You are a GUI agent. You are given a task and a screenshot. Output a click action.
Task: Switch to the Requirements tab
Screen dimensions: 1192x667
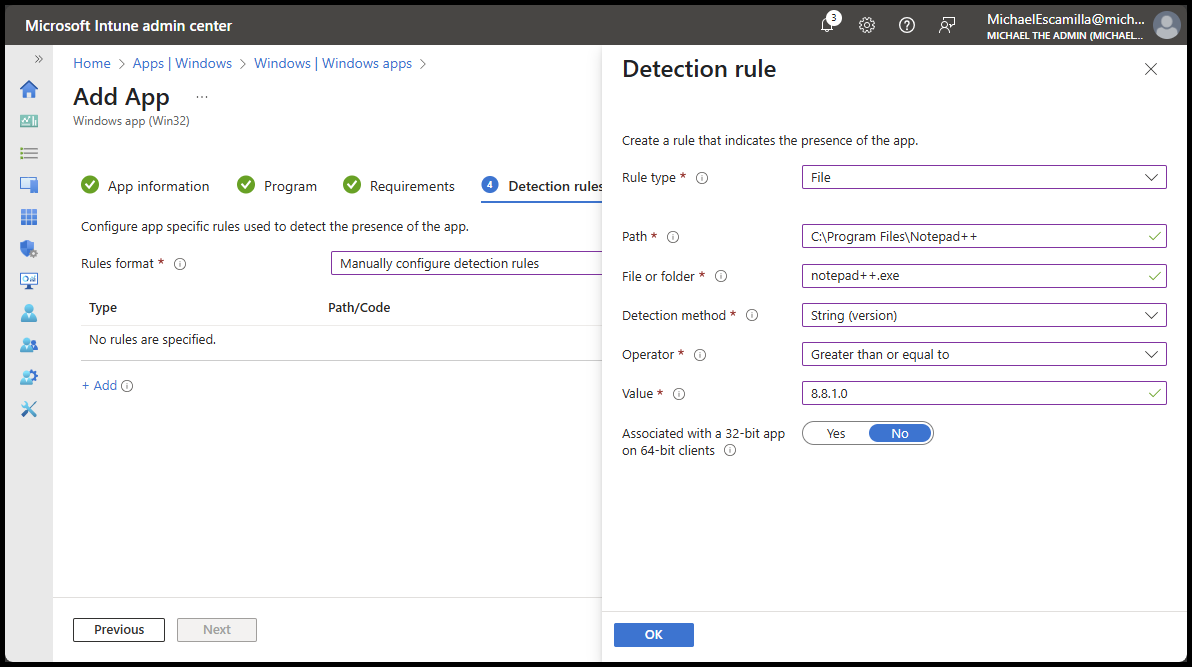coord(411,185)
